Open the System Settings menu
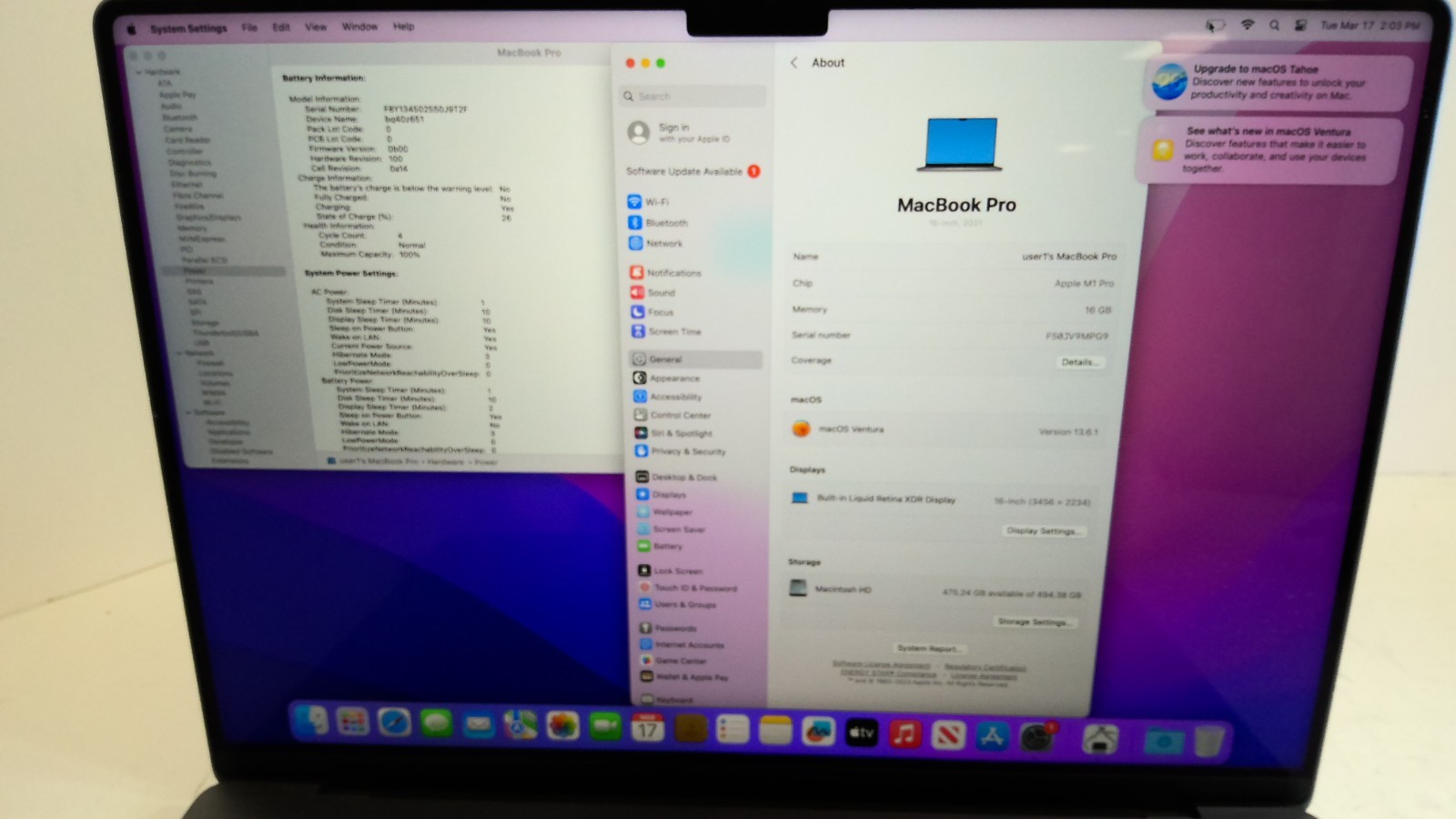This screenshot has width=1456, height=819. (x=188, y=28)
